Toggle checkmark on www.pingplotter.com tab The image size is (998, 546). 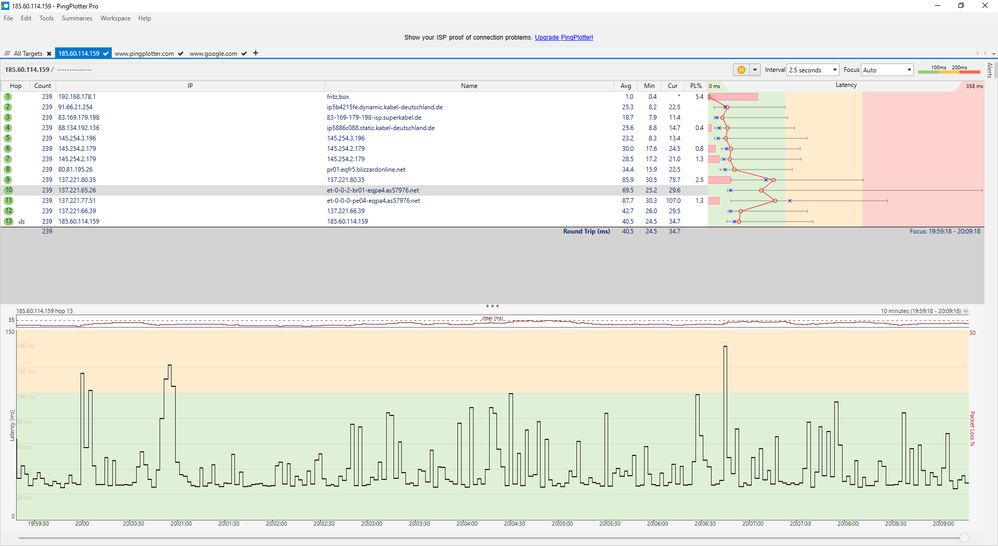tap(180, 53)
